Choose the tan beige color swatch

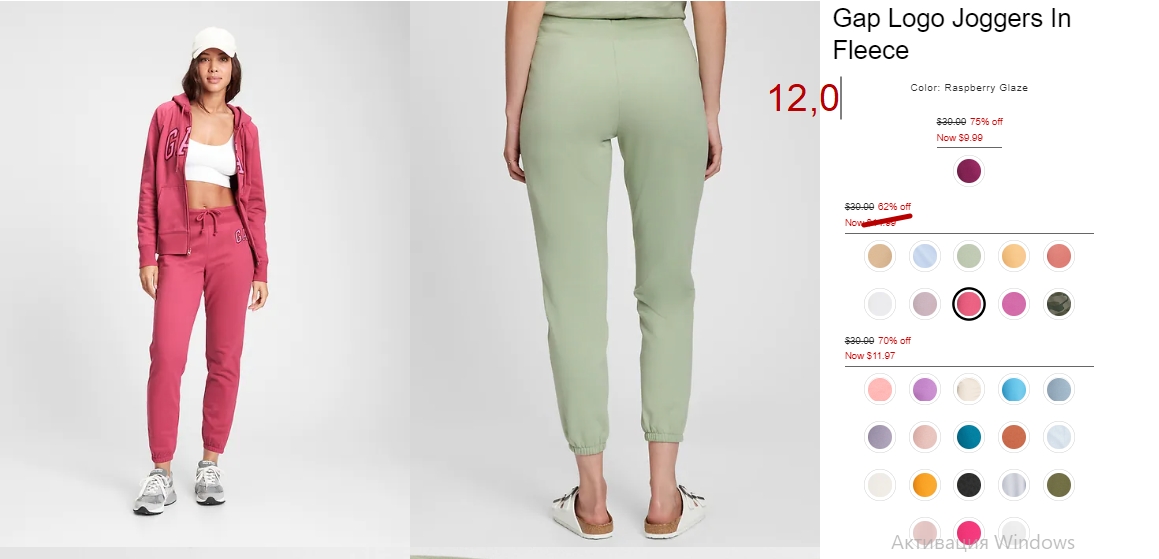[x=880, y=256]
